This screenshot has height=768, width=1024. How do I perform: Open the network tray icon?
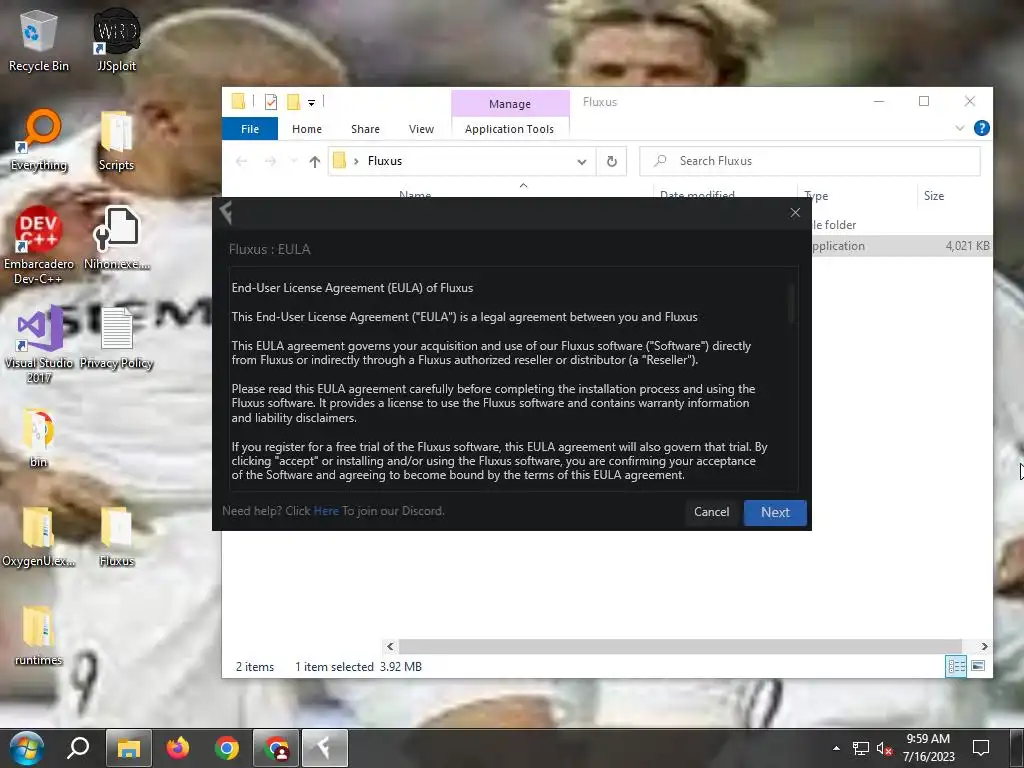point(861,749)
